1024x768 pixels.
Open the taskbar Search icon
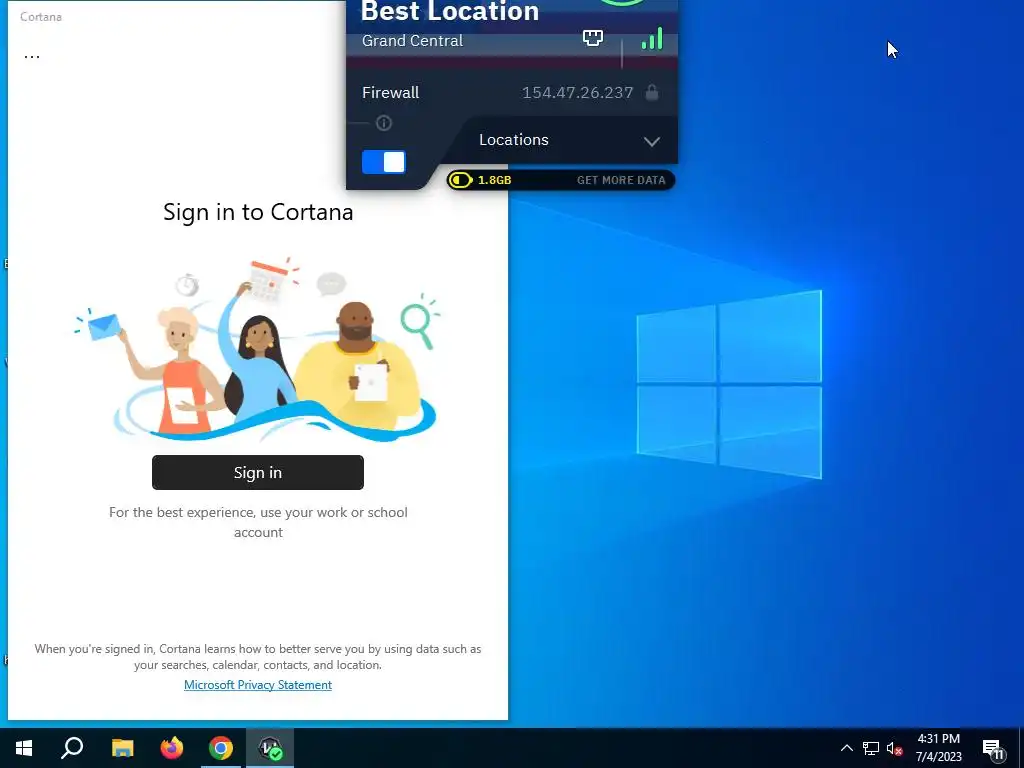(72, 748)
